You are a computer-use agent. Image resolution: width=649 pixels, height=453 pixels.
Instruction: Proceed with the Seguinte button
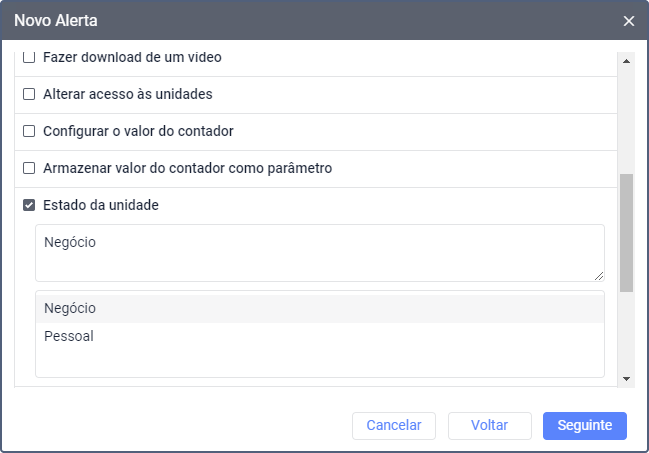pyautogui.click(x=584, y=425)
